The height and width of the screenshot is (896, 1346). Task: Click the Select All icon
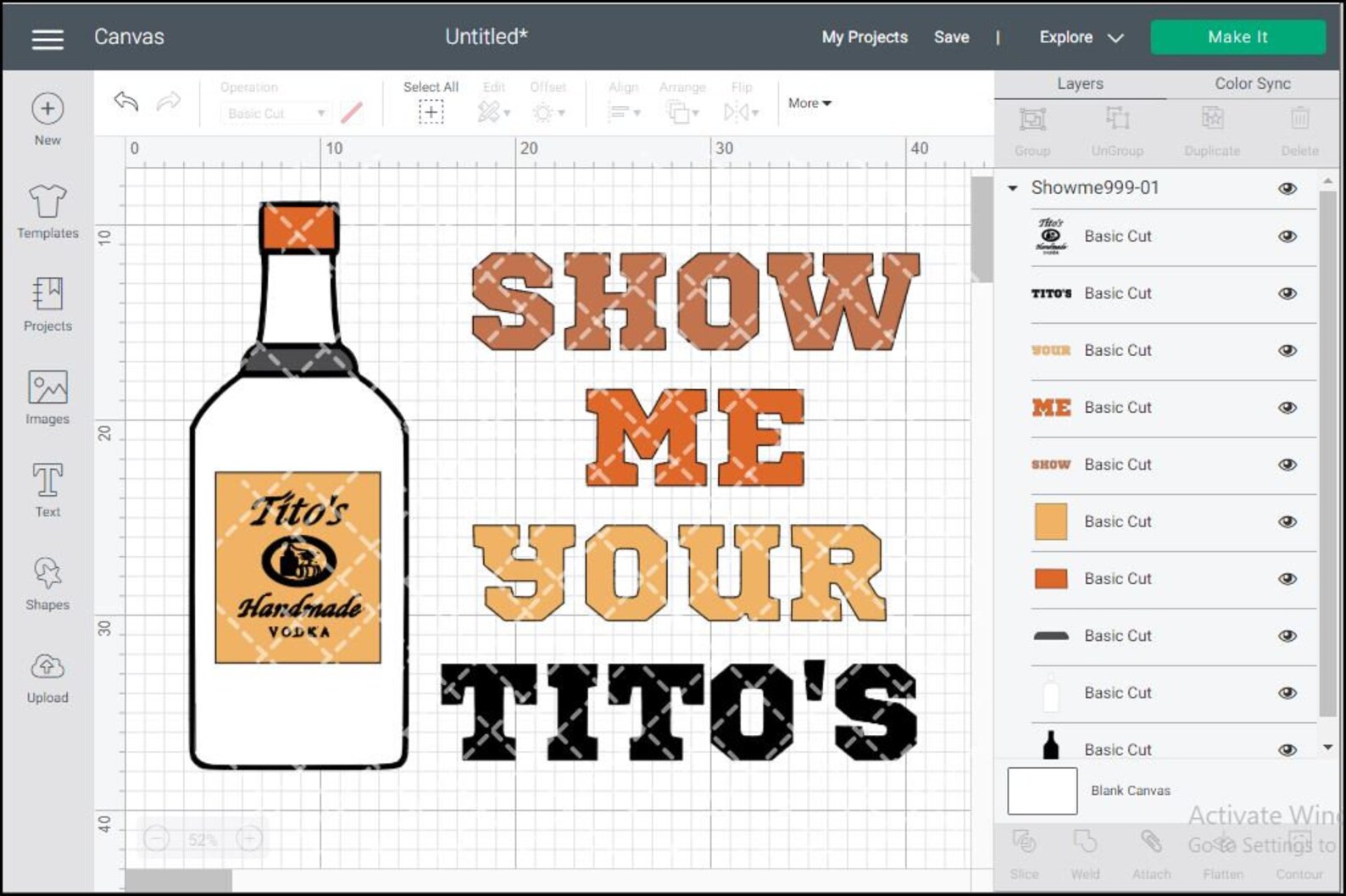coord(431,112)
